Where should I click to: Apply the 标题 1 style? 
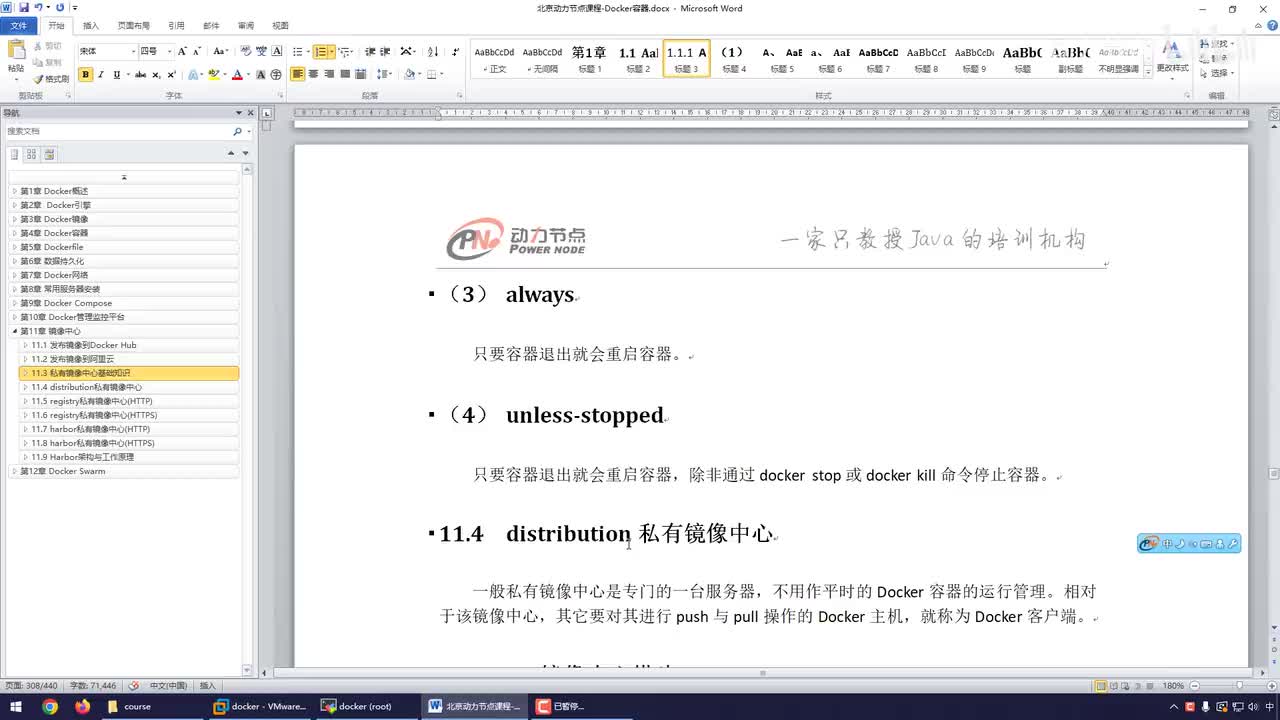pyautogui.click(x=589, y=58)
